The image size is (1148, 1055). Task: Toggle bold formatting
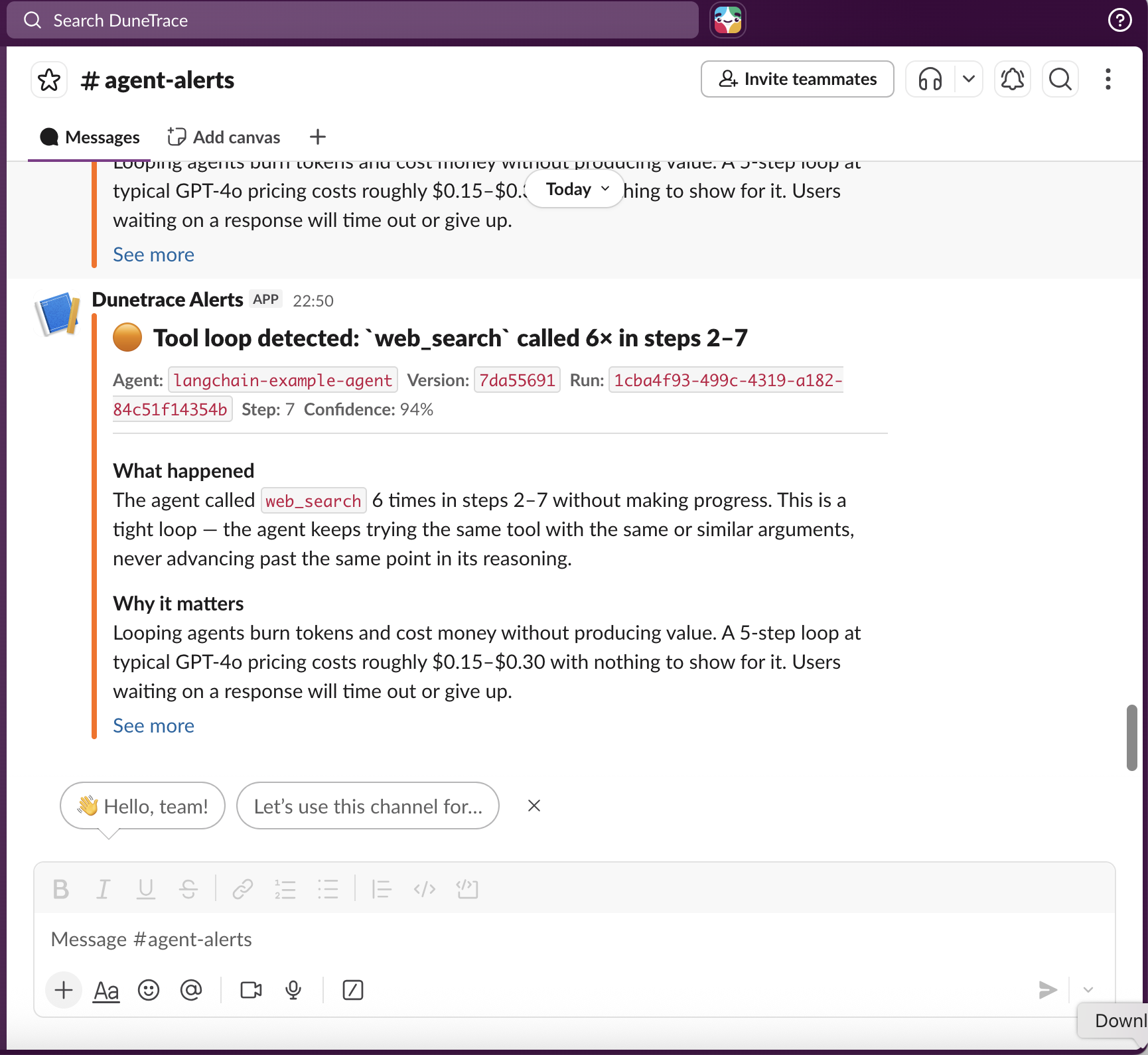(x=61, y=889)
